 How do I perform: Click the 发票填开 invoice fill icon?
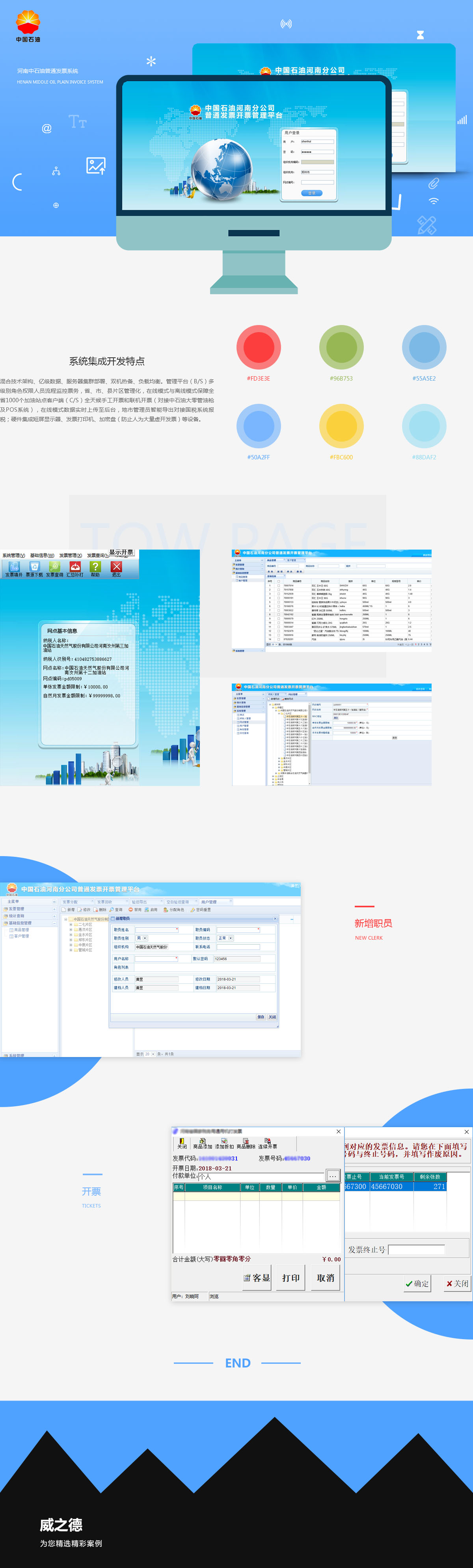point(13,568)
